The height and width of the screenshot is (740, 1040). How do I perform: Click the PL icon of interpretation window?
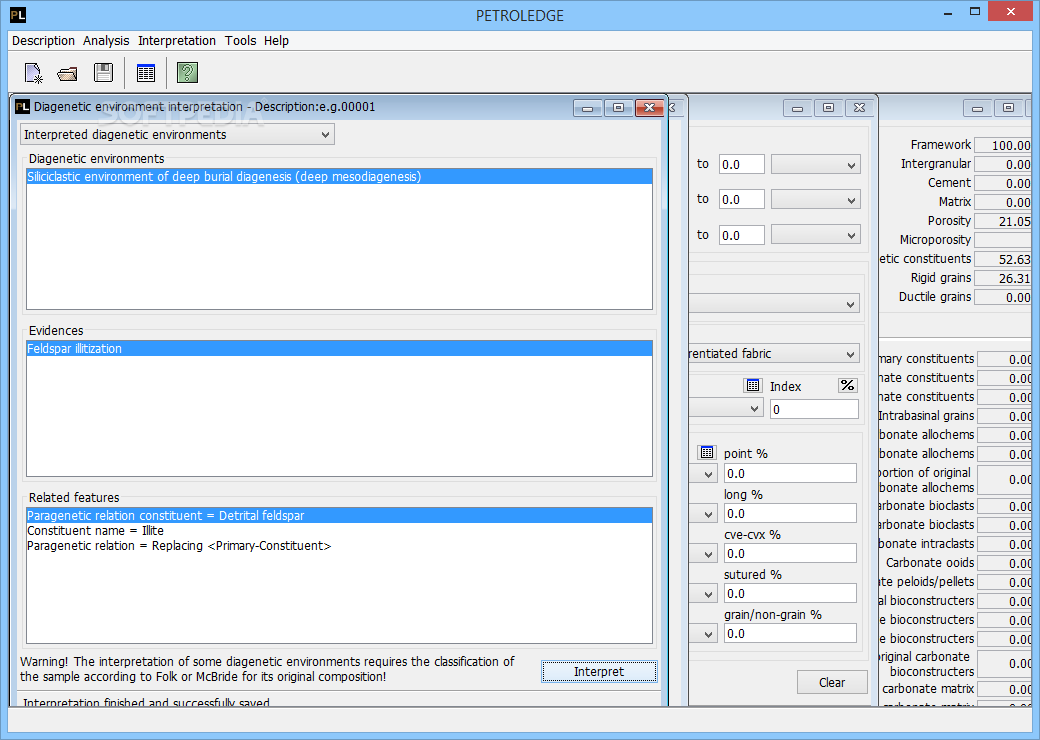23,107
